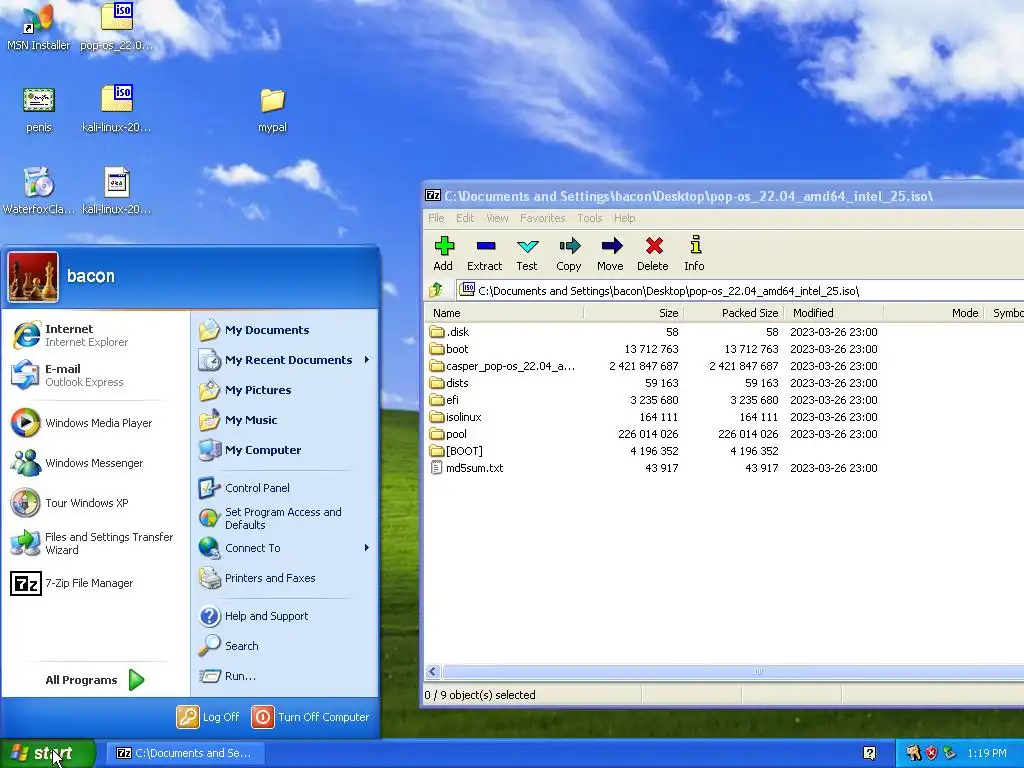The width and height of the screenshot is (1024, 768).
Task: Open the Edit menu in 7-Zip
Action: point(465,218)
